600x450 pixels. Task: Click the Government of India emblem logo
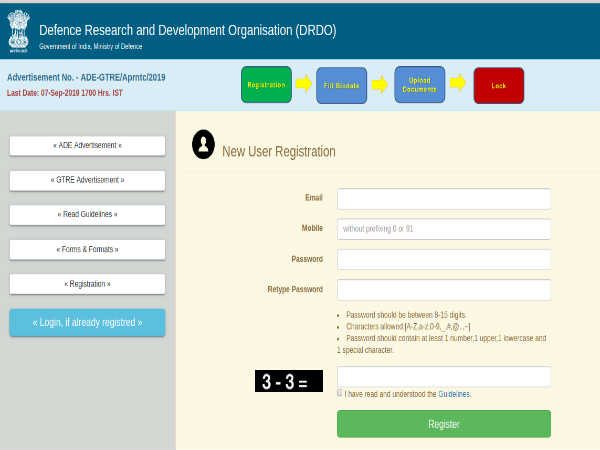click(x=19, y=29)
